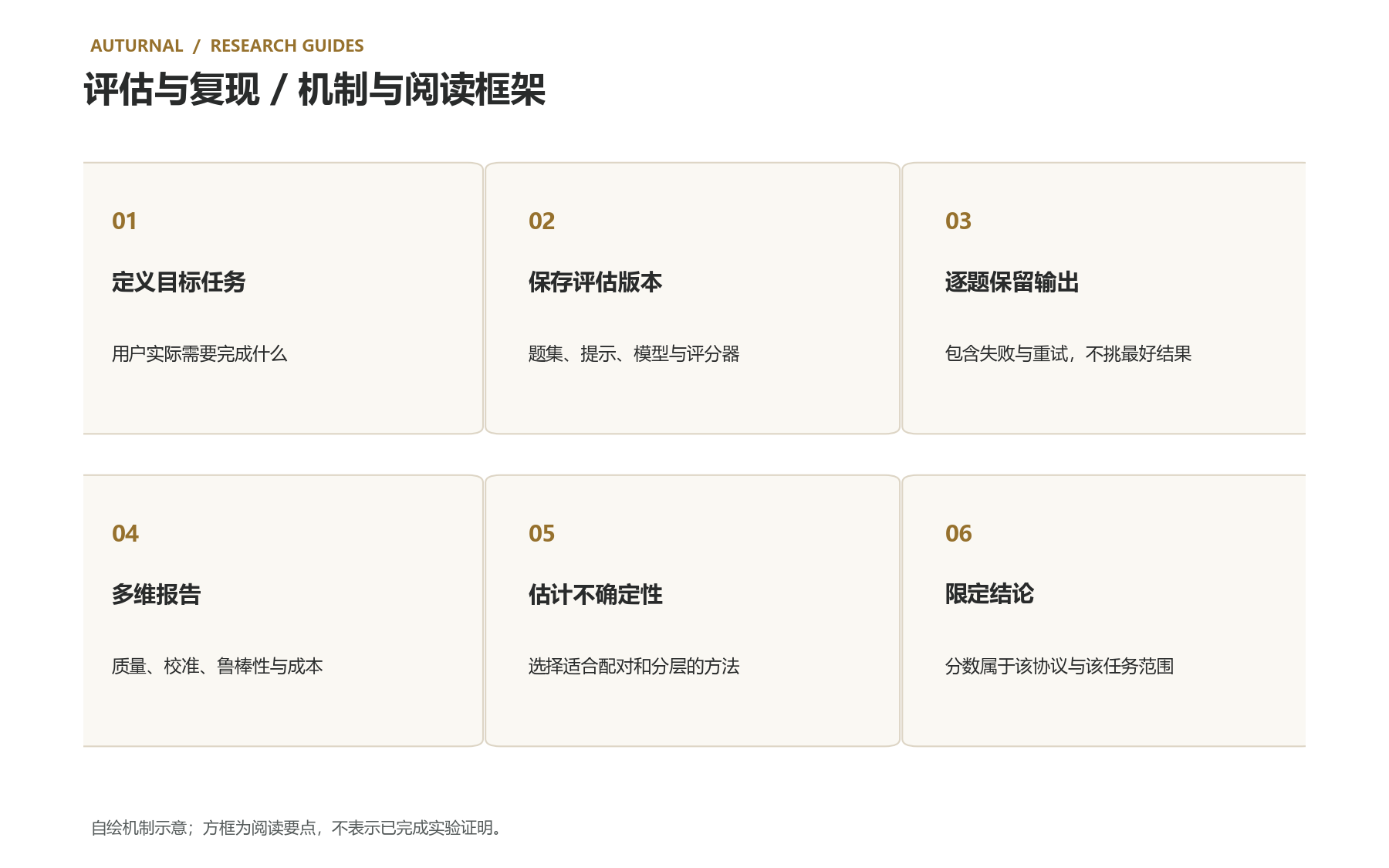The width and height of the screenshot is (1389, 868).
Task: Click the card number 02
Action: click(x=542, y=221)
